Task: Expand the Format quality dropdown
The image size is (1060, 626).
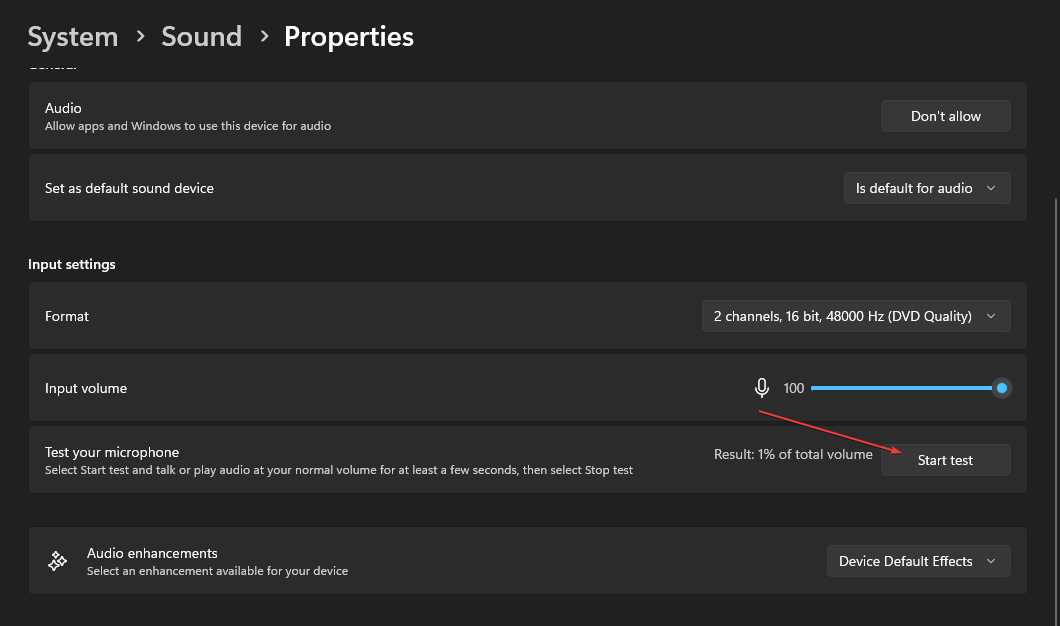Action: click(x=855, y=316)
